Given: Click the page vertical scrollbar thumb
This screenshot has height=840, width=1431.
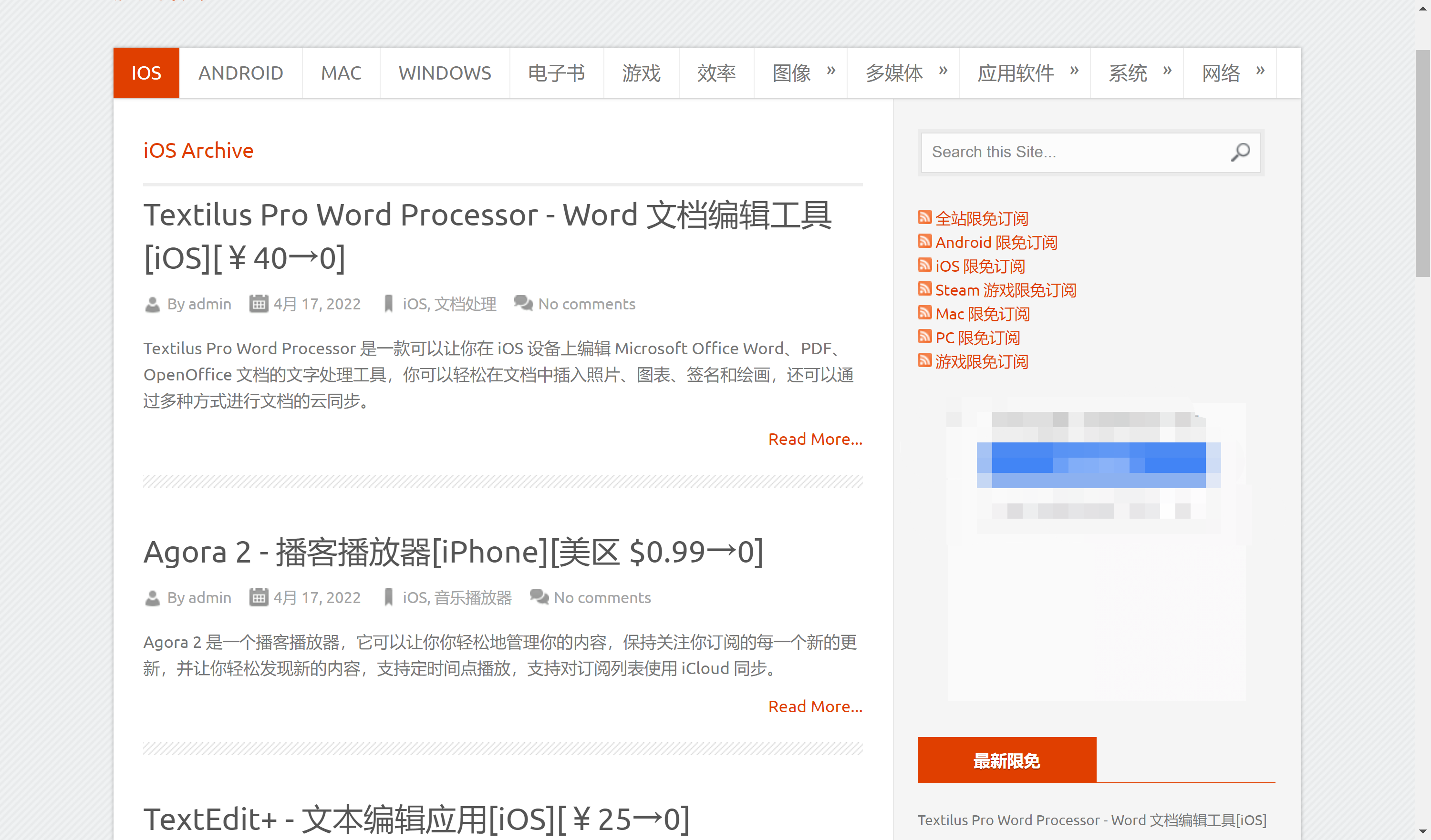Looking at the screenshot, I should point(1422,164).
